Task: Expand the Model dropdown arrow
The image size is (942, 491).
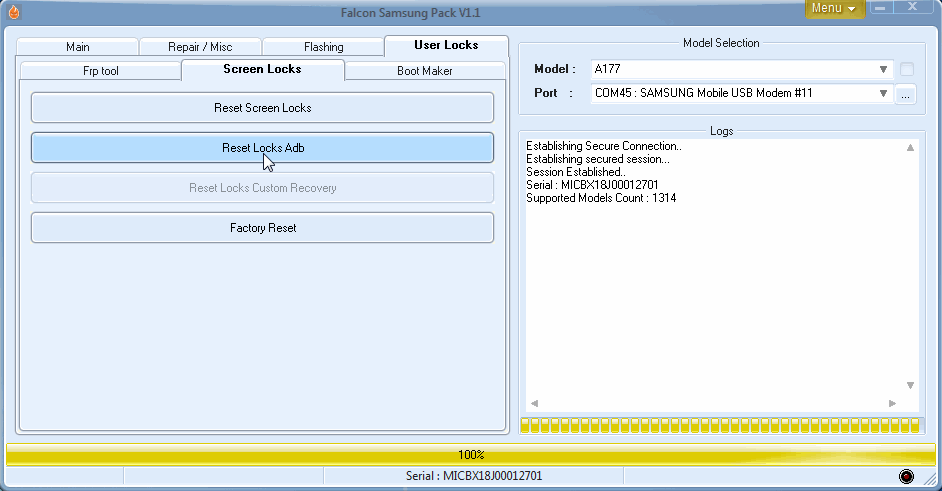Action: pos(883,69)
